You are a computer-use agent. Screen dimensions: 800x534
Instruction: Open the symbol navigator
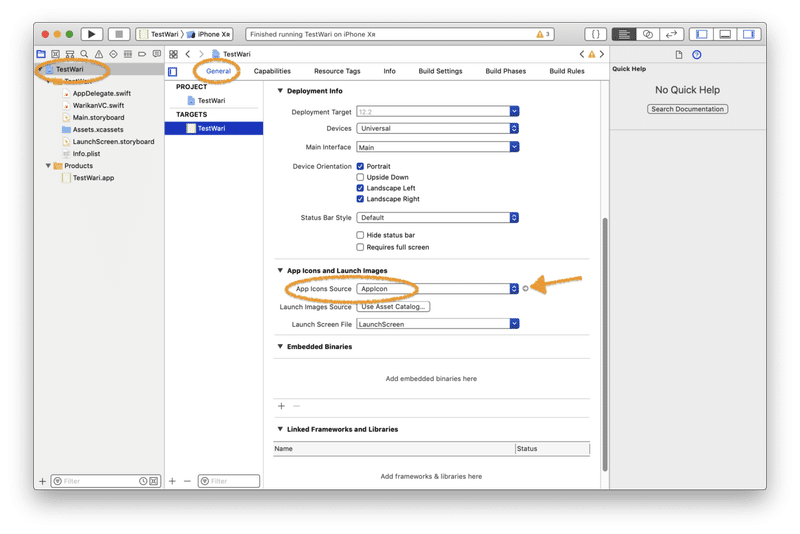pyautogui.click(x=70, y=54)
